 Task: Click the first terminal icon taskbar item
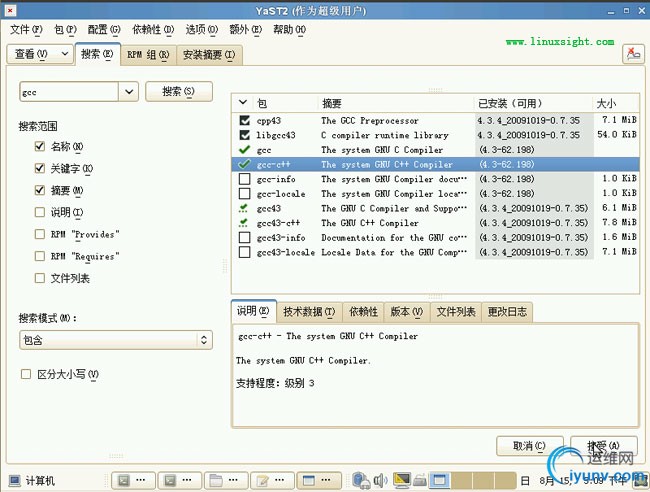point(133,480)
